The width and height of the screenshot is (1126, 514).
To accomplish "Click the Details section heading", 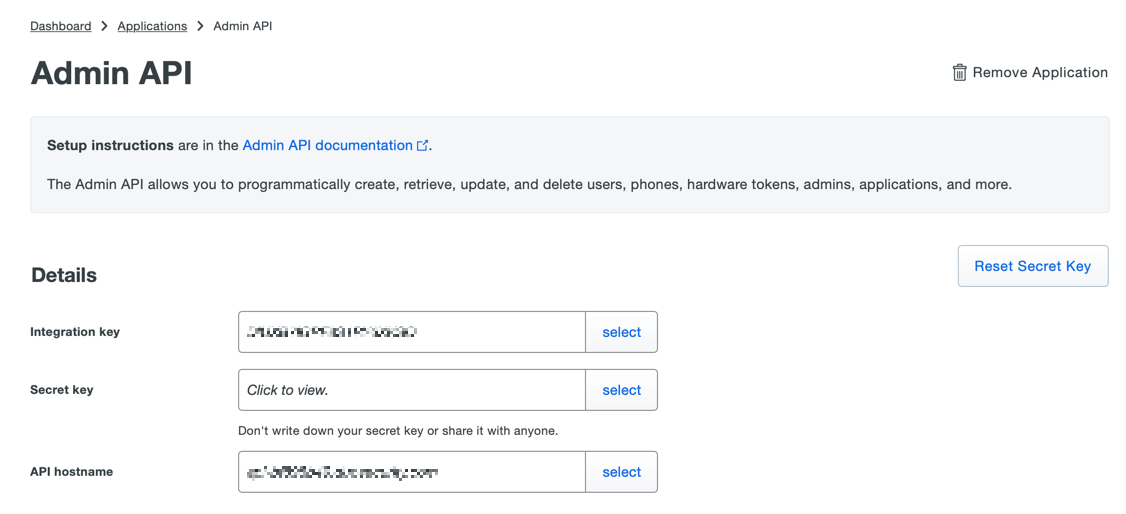I will point(64,275).
